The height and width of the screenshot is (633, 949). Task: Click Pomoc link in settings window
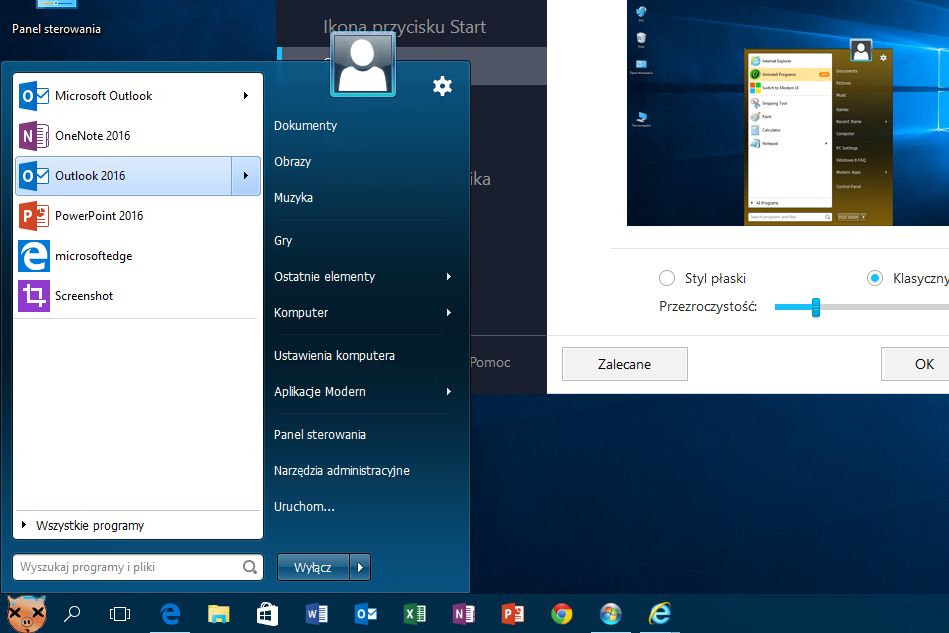click(490, 362)
